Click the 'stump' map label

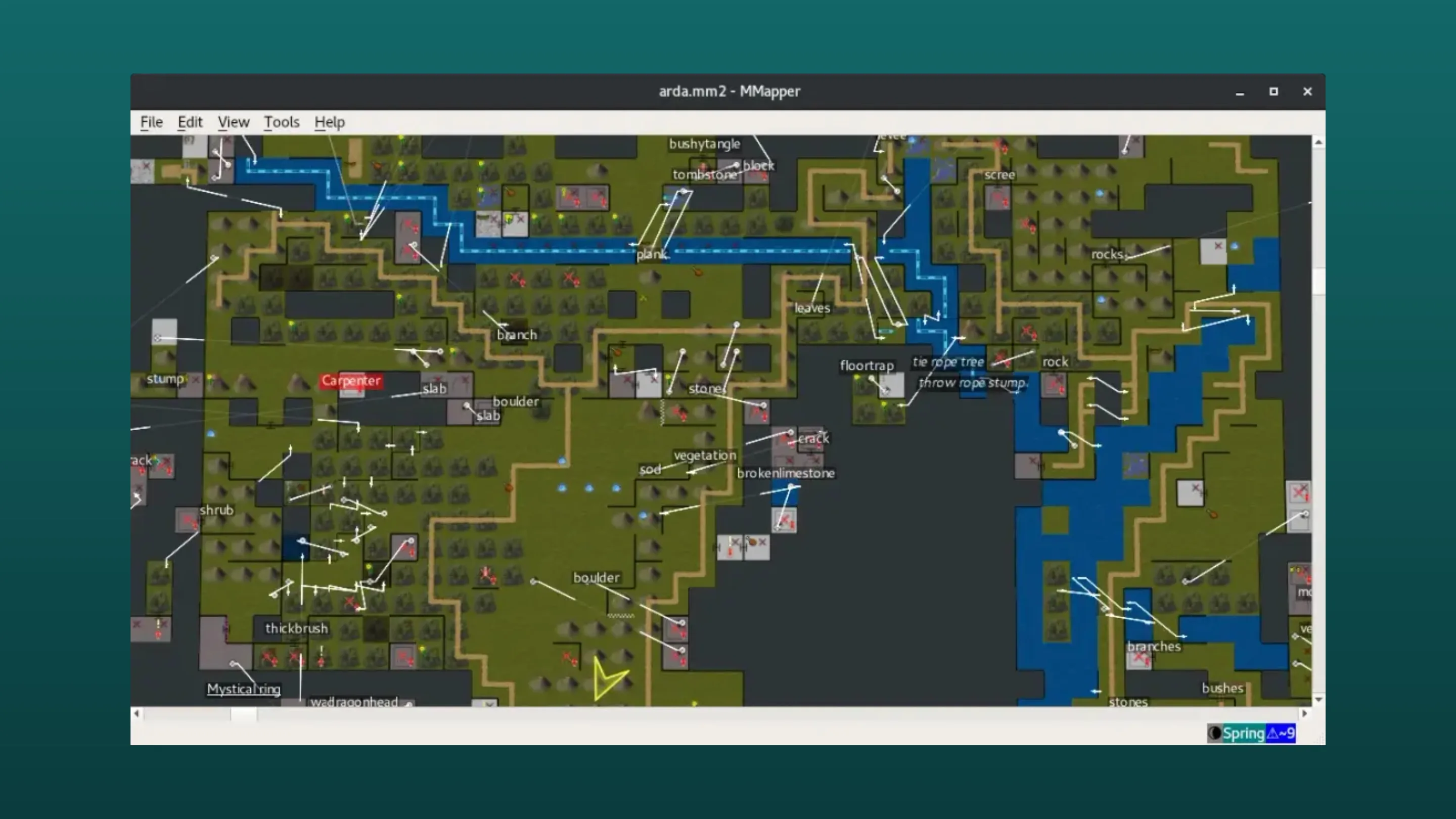click(165, 379)
